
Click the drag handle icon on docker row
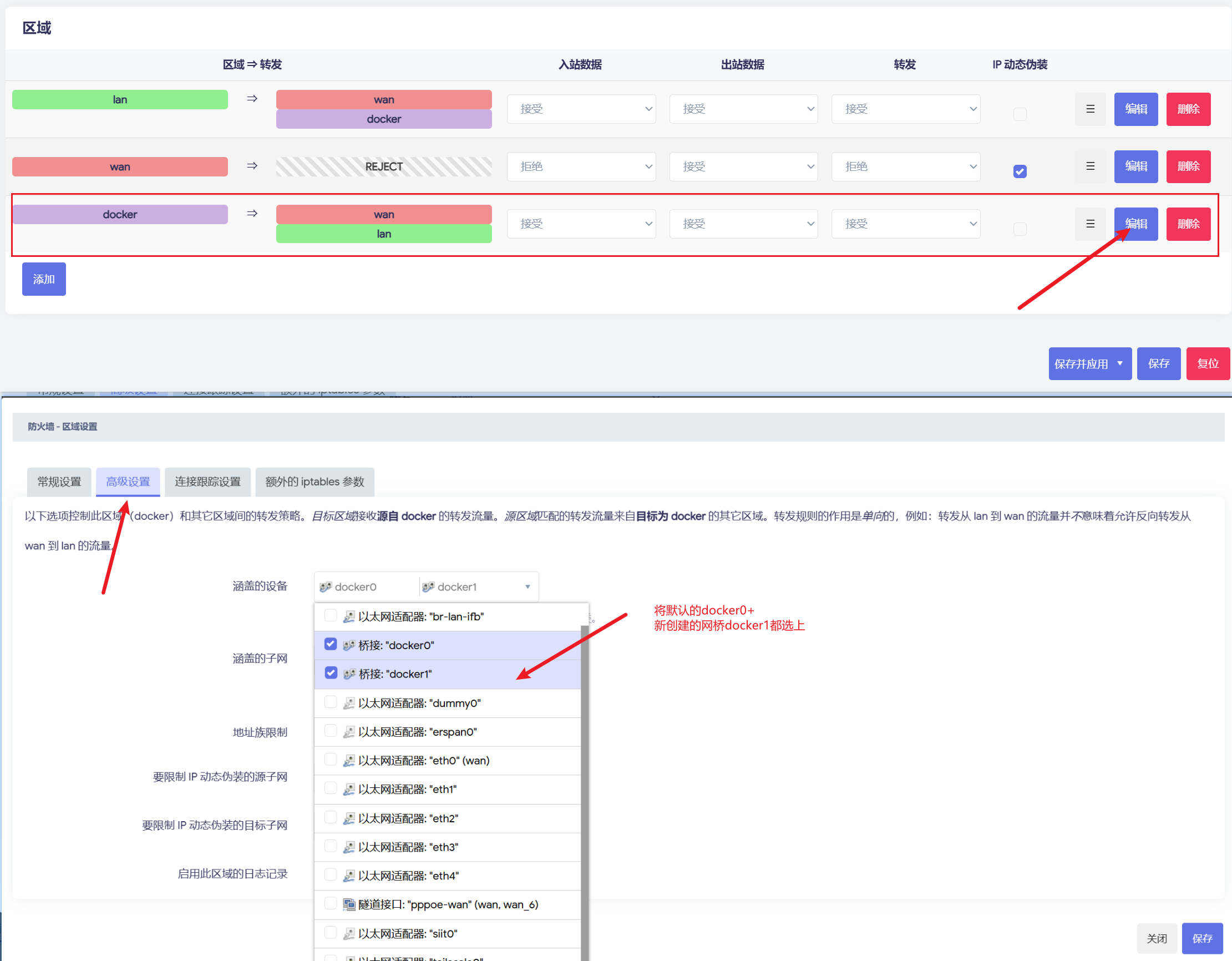point(1090,224)
